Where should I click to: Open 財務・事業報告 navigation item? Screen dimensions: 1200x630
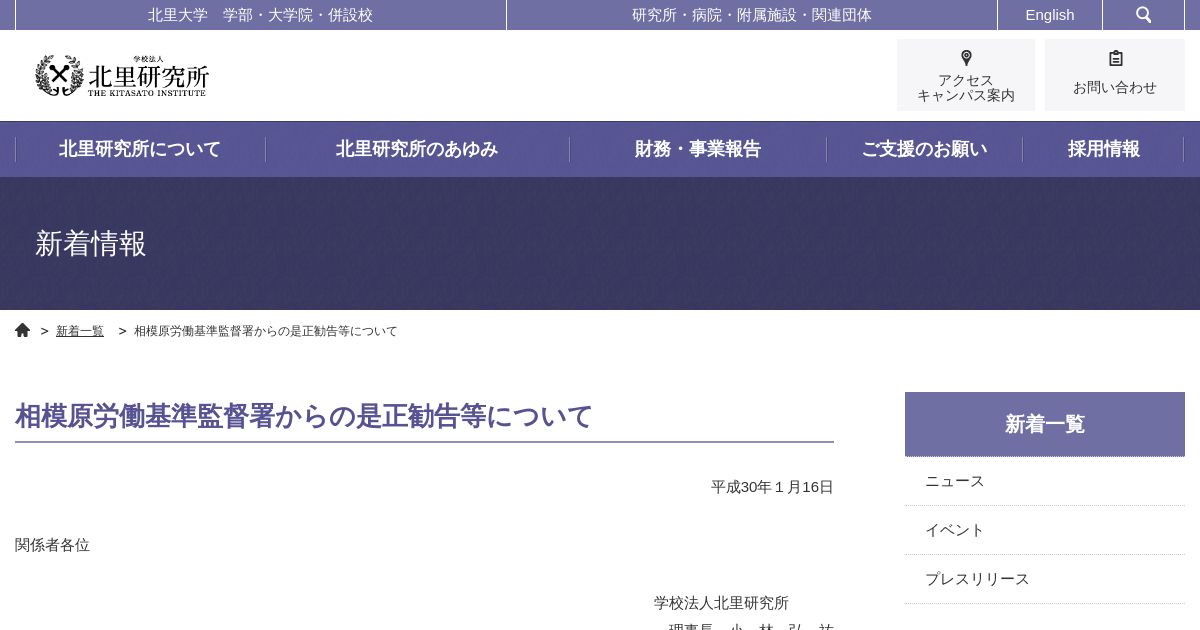click(x=698, y=149)
